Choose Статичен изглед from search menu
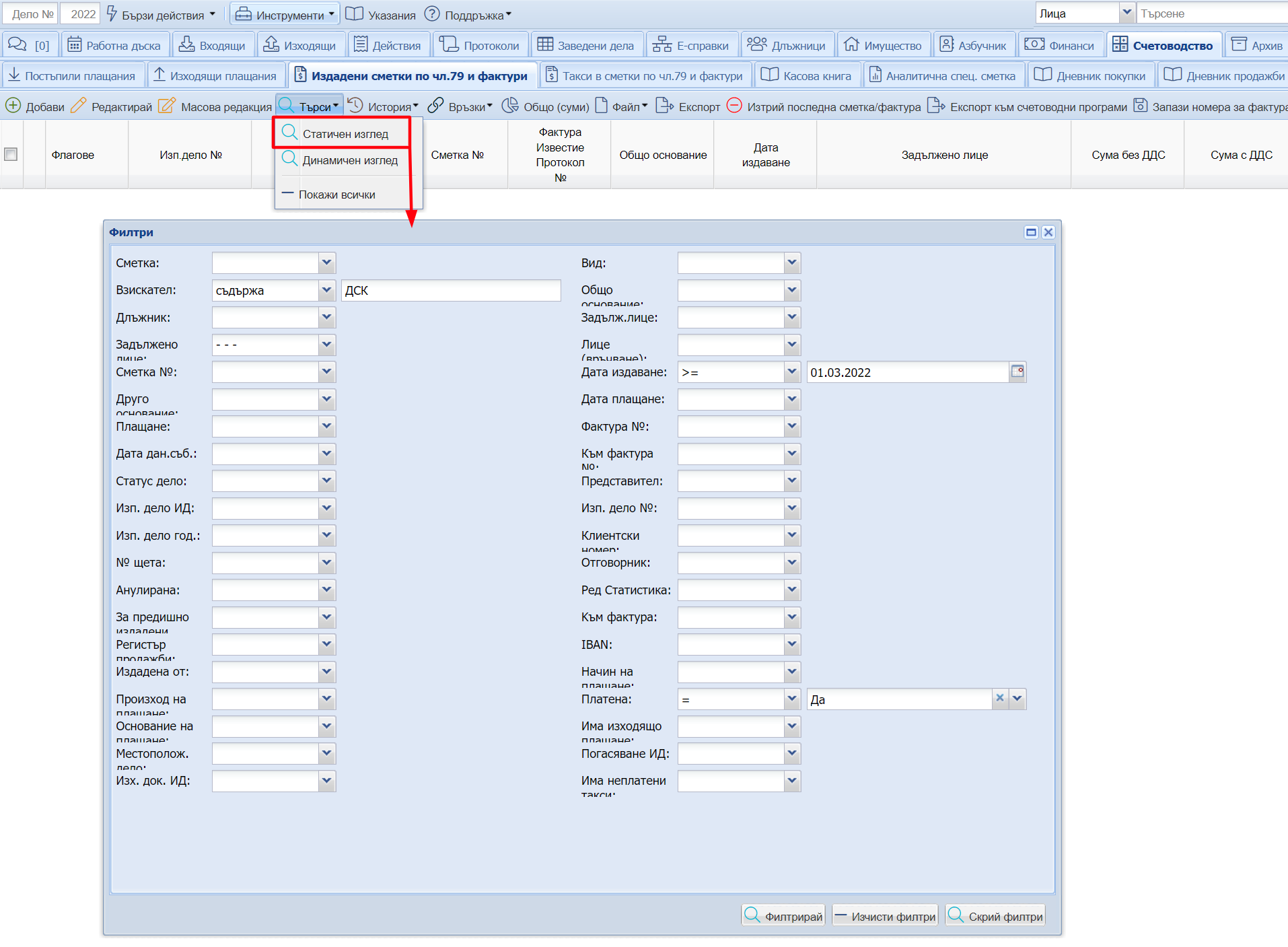The height and width of the screenshot is (947, 1288). point(341,133)
